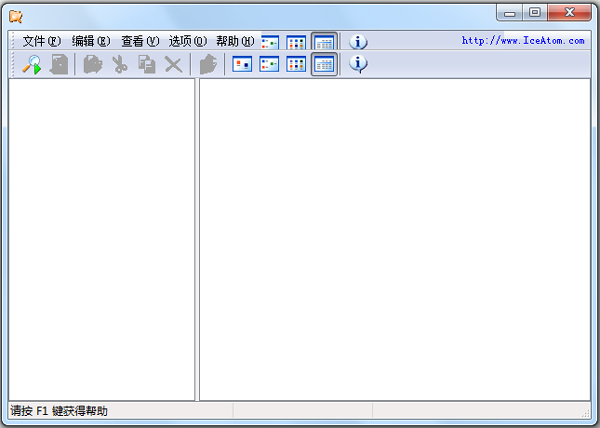The height and width of the screenshot is (428, 600).
Task: Toggle small icons view in the lower toolbar
Action: pyautogui.click(x=269, y=64)
